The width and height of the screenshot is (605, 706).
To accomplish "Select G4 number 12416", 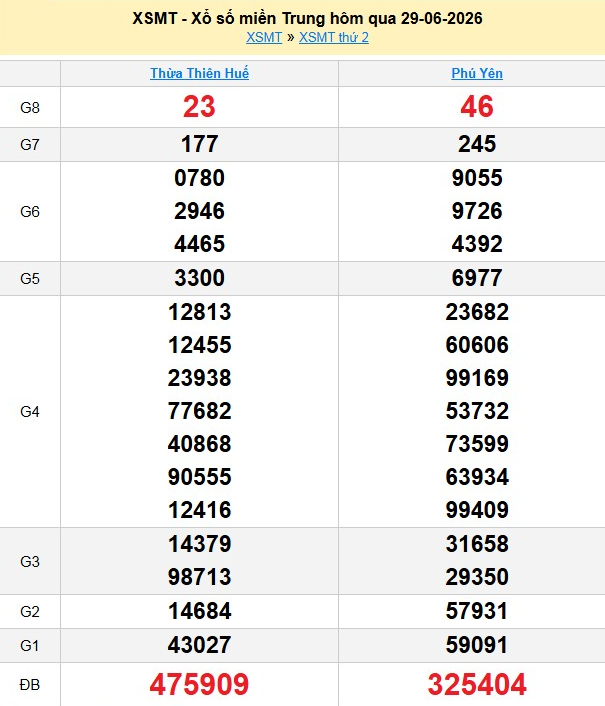I will pyautogui.click(x=199, y=510).
